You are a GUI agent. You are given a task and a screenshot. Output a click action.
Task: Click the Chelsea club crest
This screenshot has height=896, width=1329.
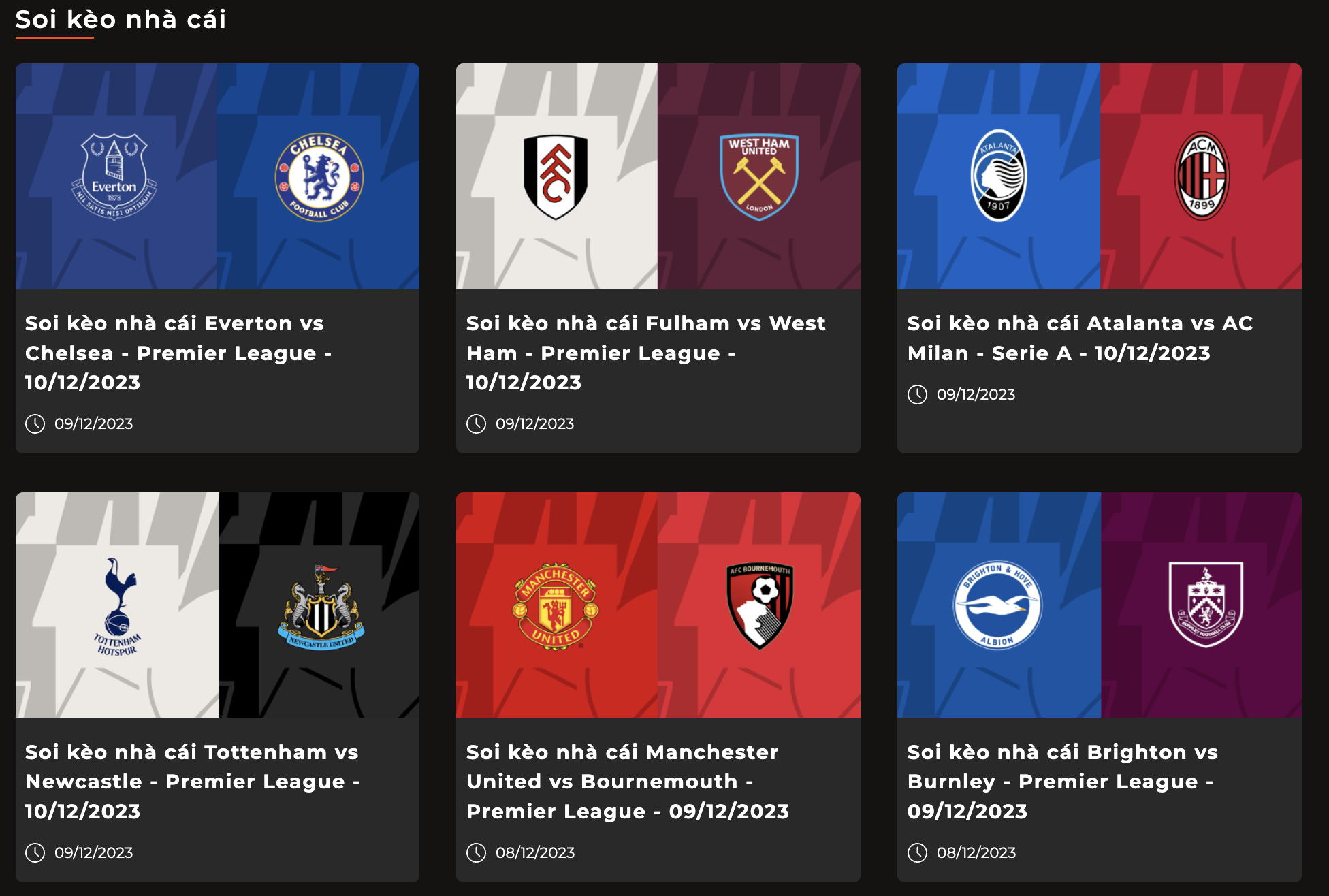coord(319,177)
